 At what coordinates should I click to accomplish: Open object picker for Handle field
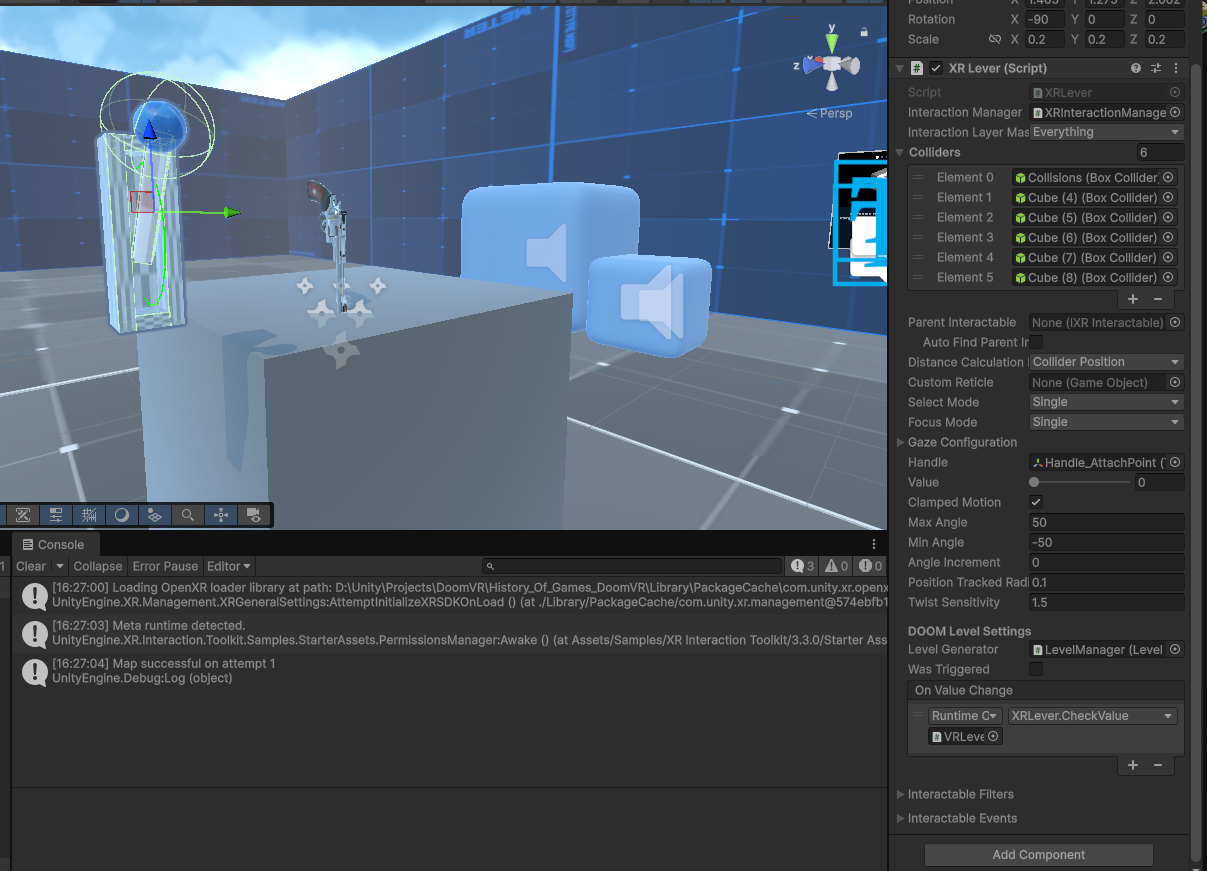(1175, 462)
